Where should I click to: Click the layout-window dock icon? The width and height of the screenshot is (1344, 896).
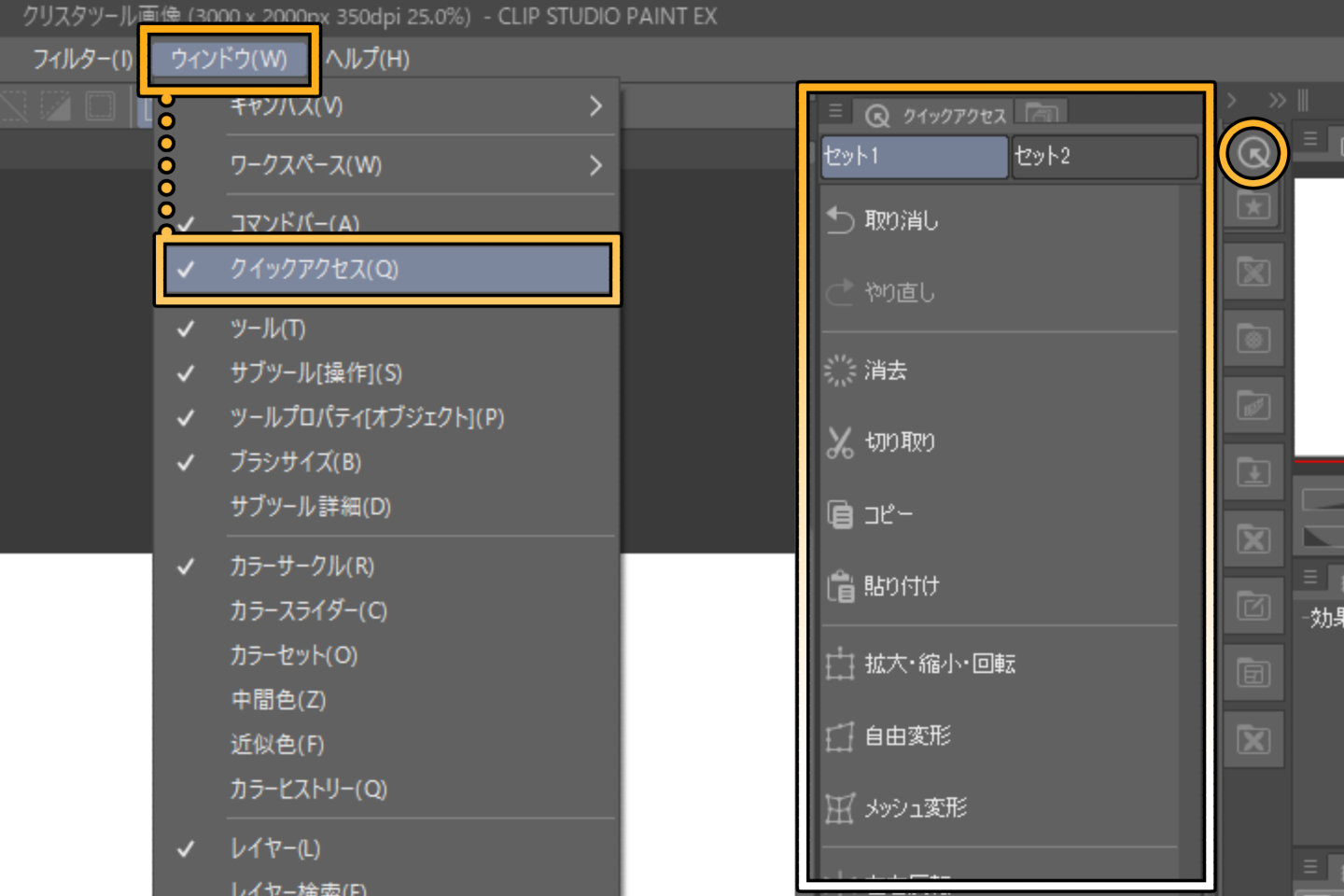pos(1253,673)
